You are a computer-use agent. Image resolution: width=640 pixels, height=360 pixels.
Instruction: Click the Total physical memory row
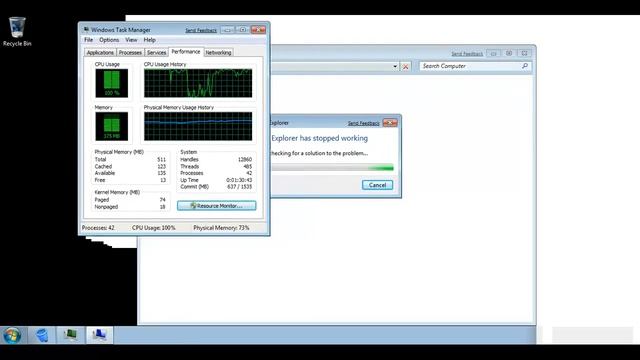coord(130,160)
